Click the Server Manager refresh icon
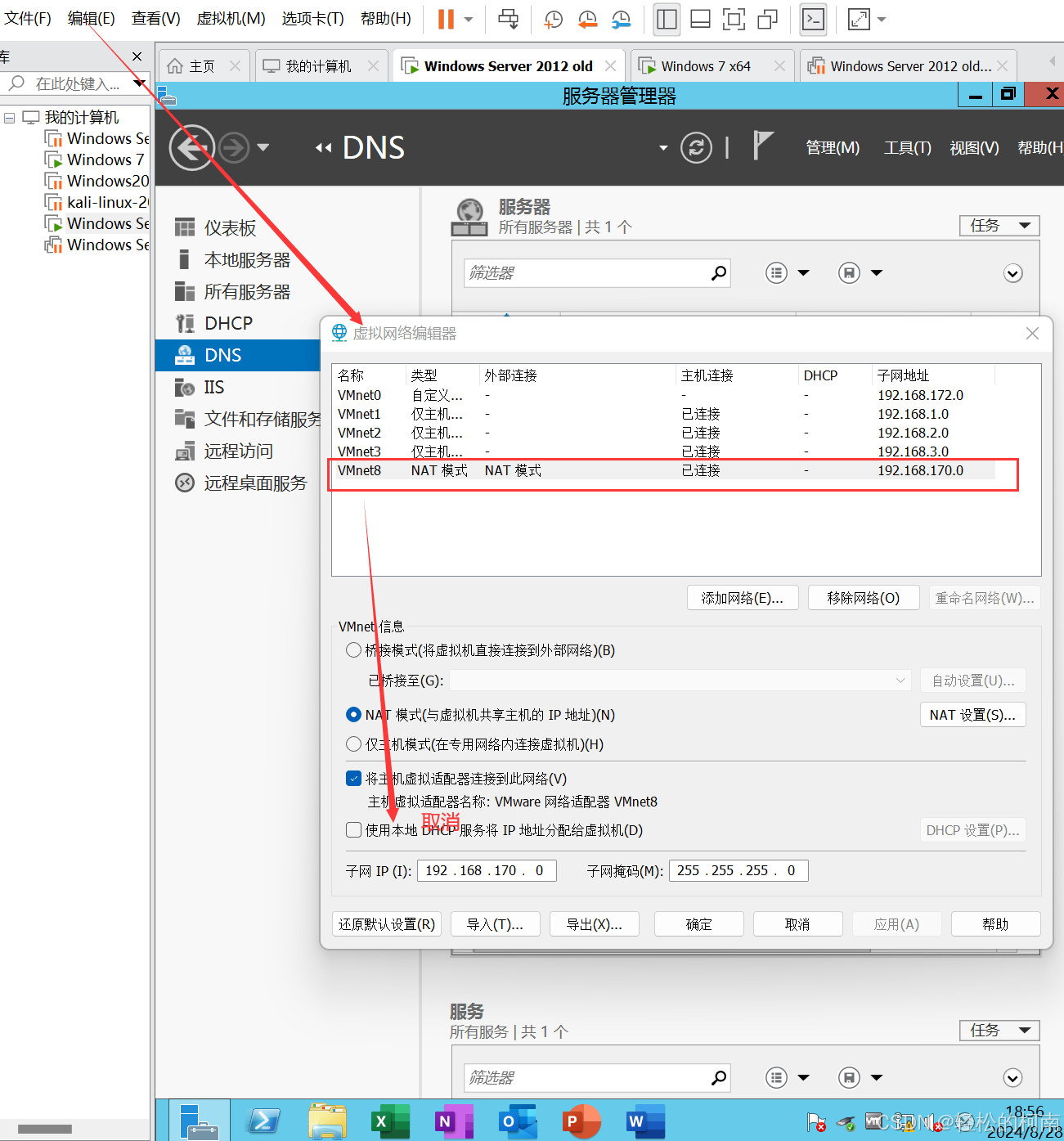1064x1141 pixels. pos(696,148)
